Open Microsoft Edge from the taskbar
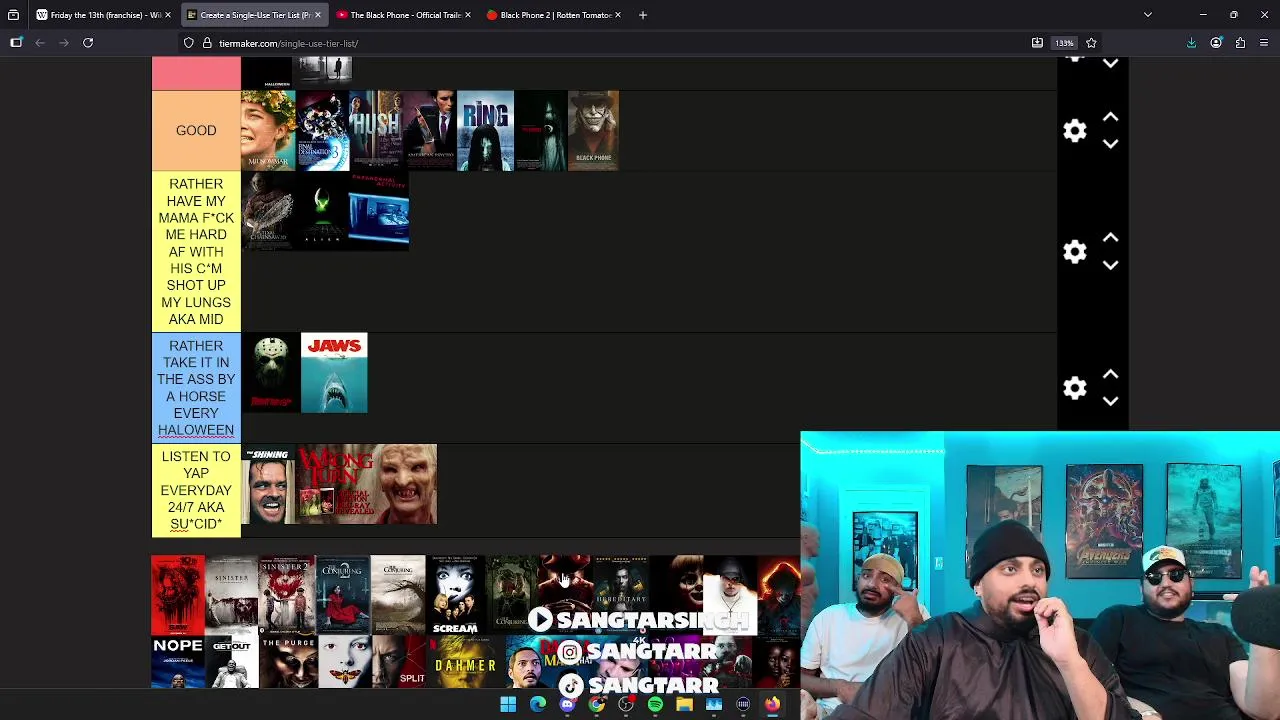Viewport: 1280px width, 720px height. tap(538, 705)
